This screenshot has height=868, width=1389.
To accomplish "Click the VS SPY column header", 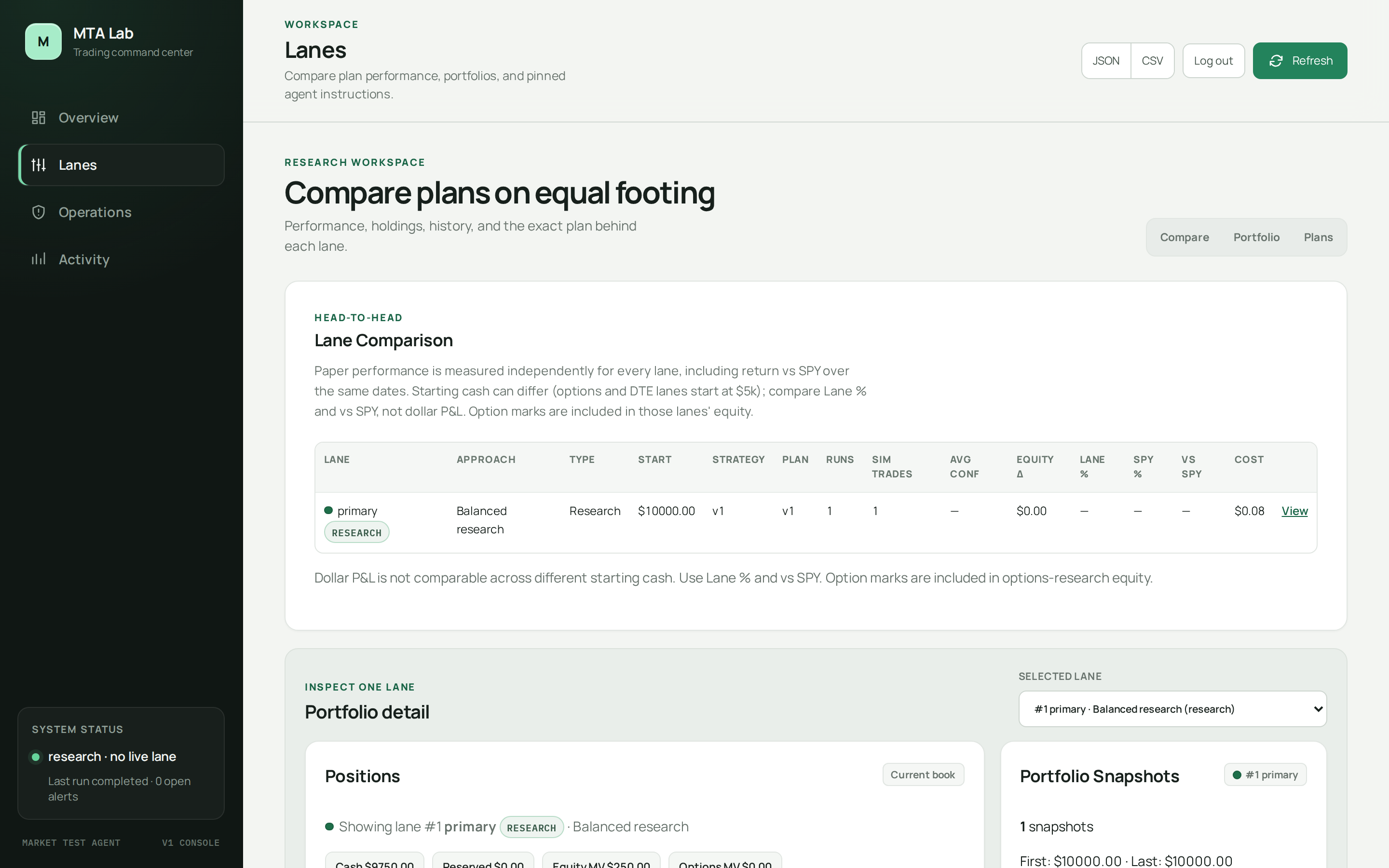I will click(x=1191, y=467).
